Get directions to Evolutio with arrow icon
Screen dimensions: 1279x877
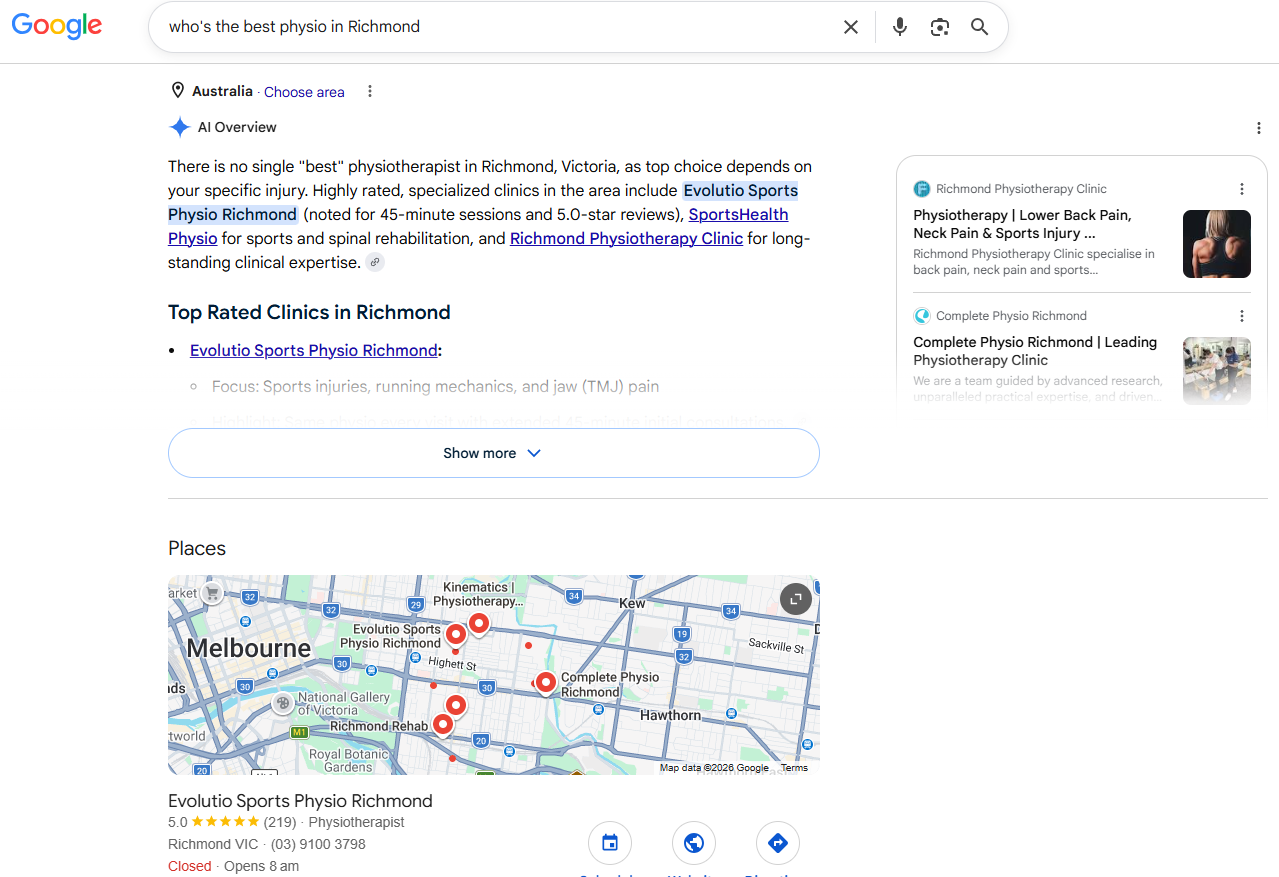pyautogui.click(x=778, y=843)
